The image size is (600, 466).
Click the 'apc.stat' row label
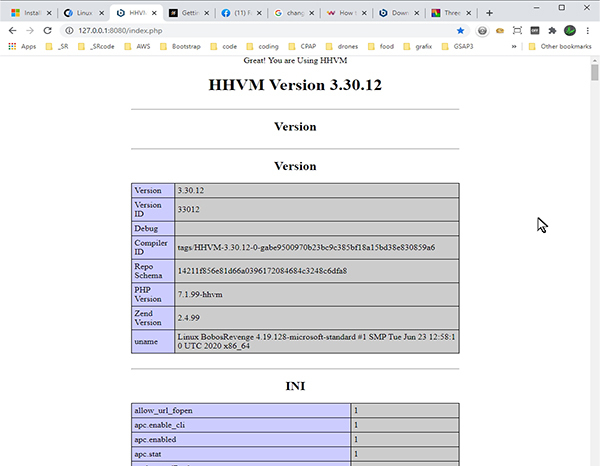[148, 454]
